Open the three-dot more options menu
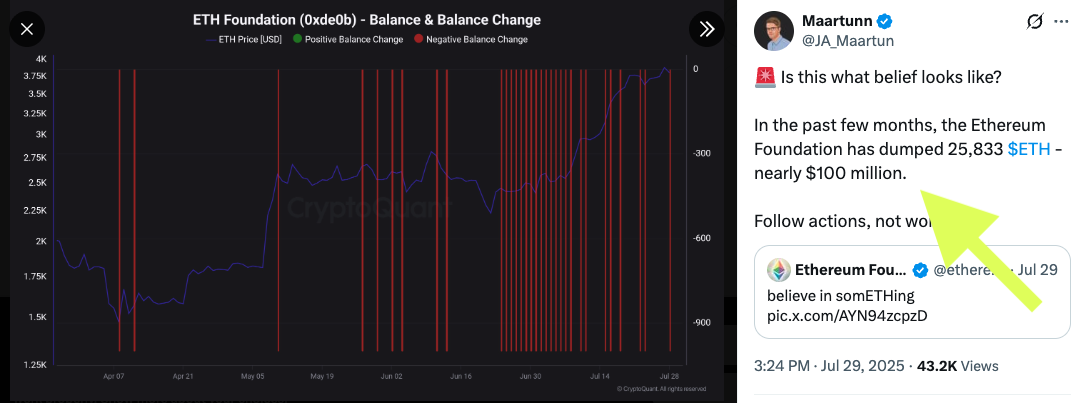 (x=1061, y=22)
